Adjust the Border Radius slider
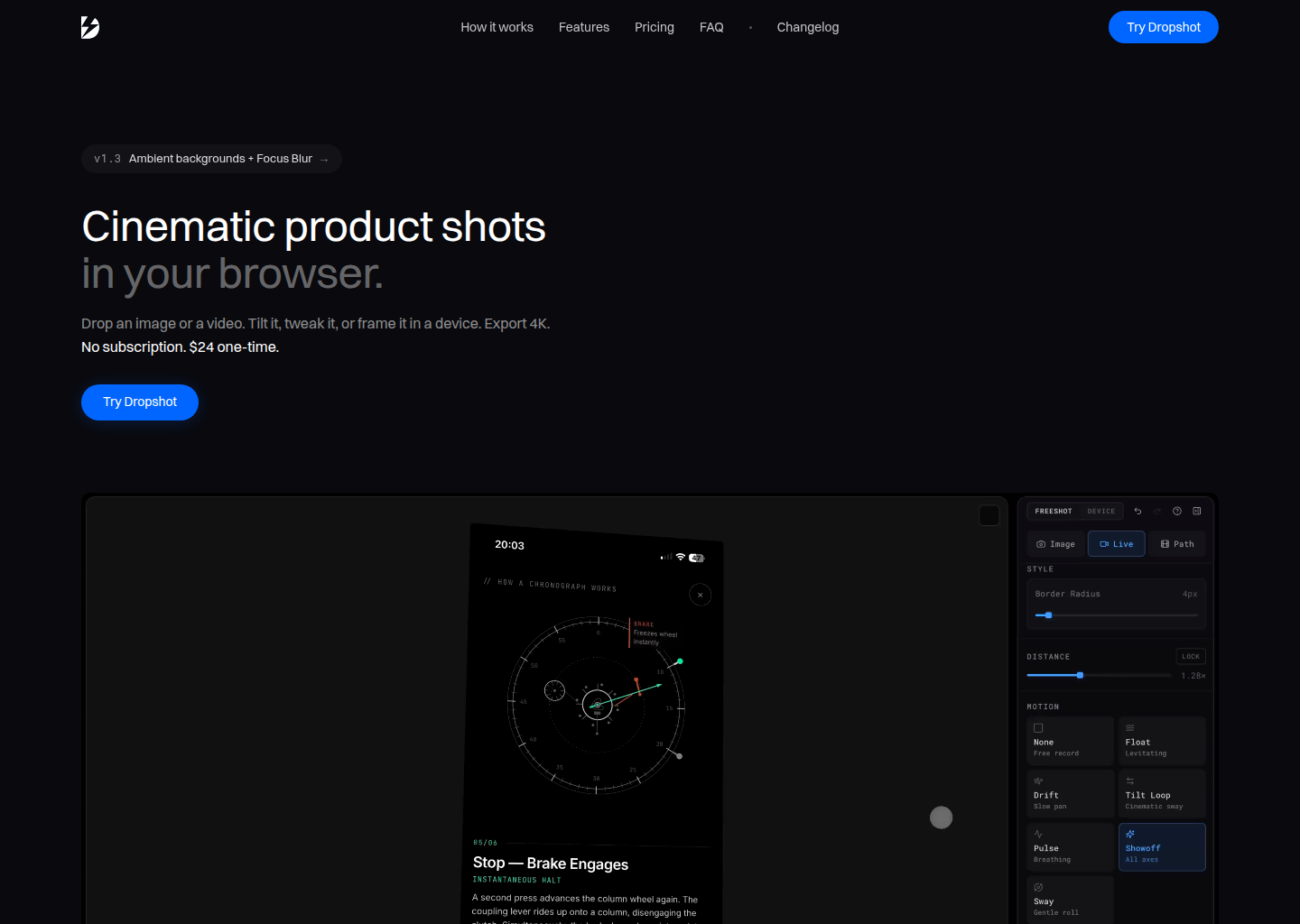Image resolution: width=1300 pixels, height=924 pixels. (x=1117, y=615)
